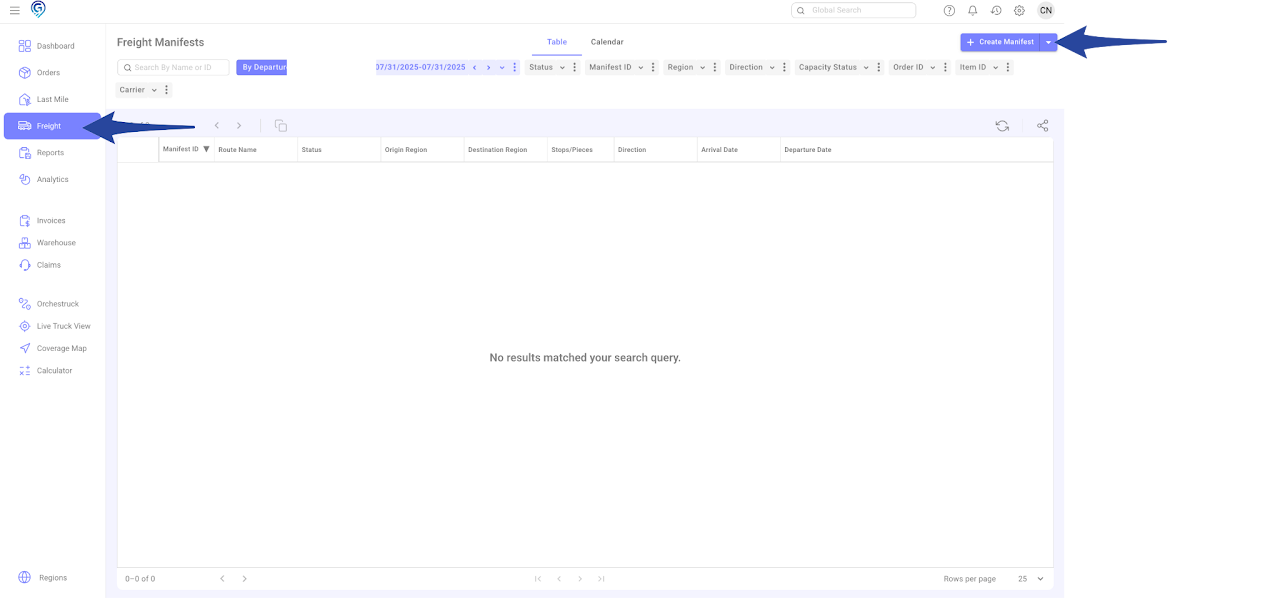
Task: Open Coverage Map in the sidebar
Action: 52,348
